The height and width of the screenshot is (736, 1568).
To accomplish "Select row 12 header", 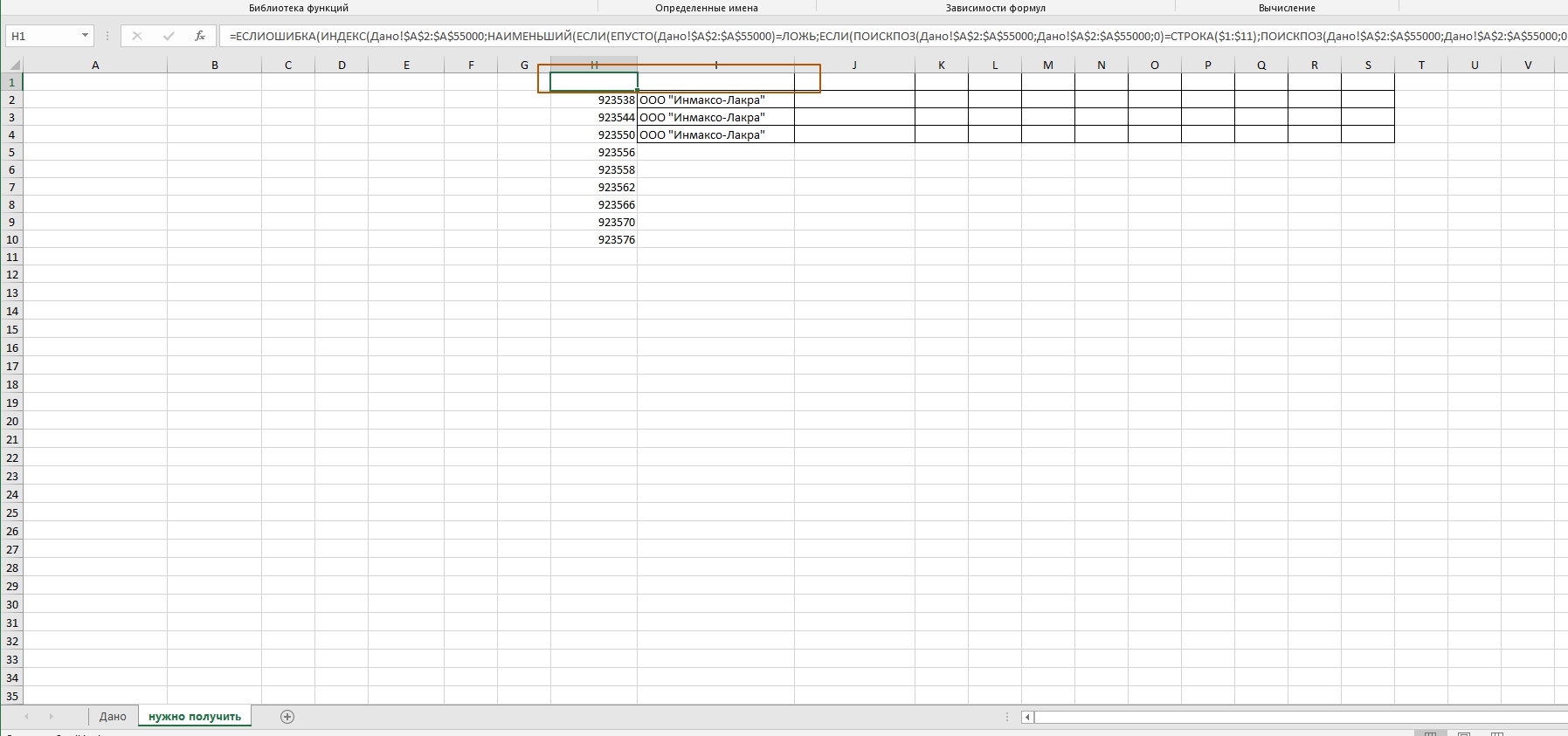I will pyautogui.click(x=11, y=275).
